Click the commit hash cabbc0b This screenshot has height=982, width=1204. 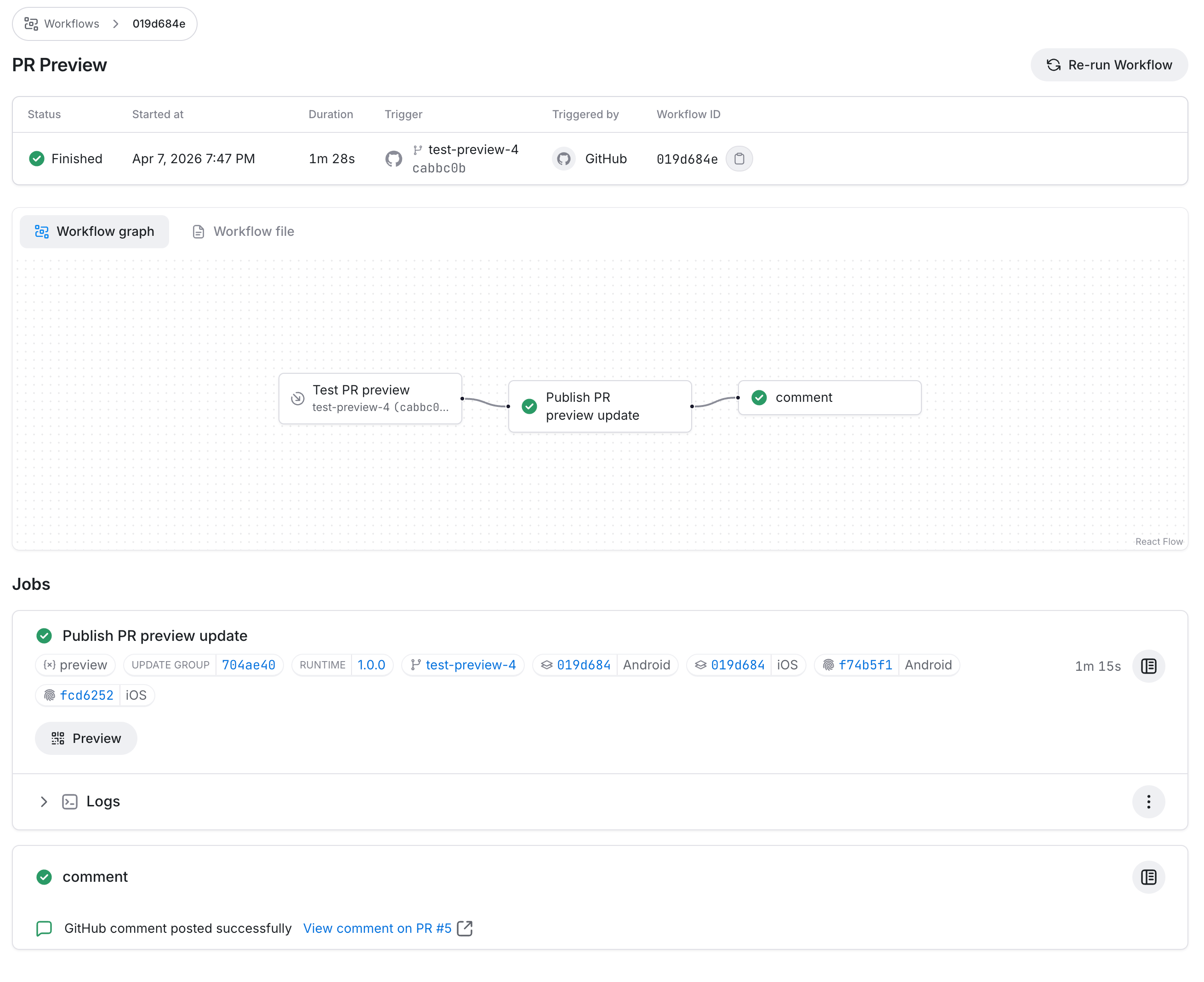point(439,169)
